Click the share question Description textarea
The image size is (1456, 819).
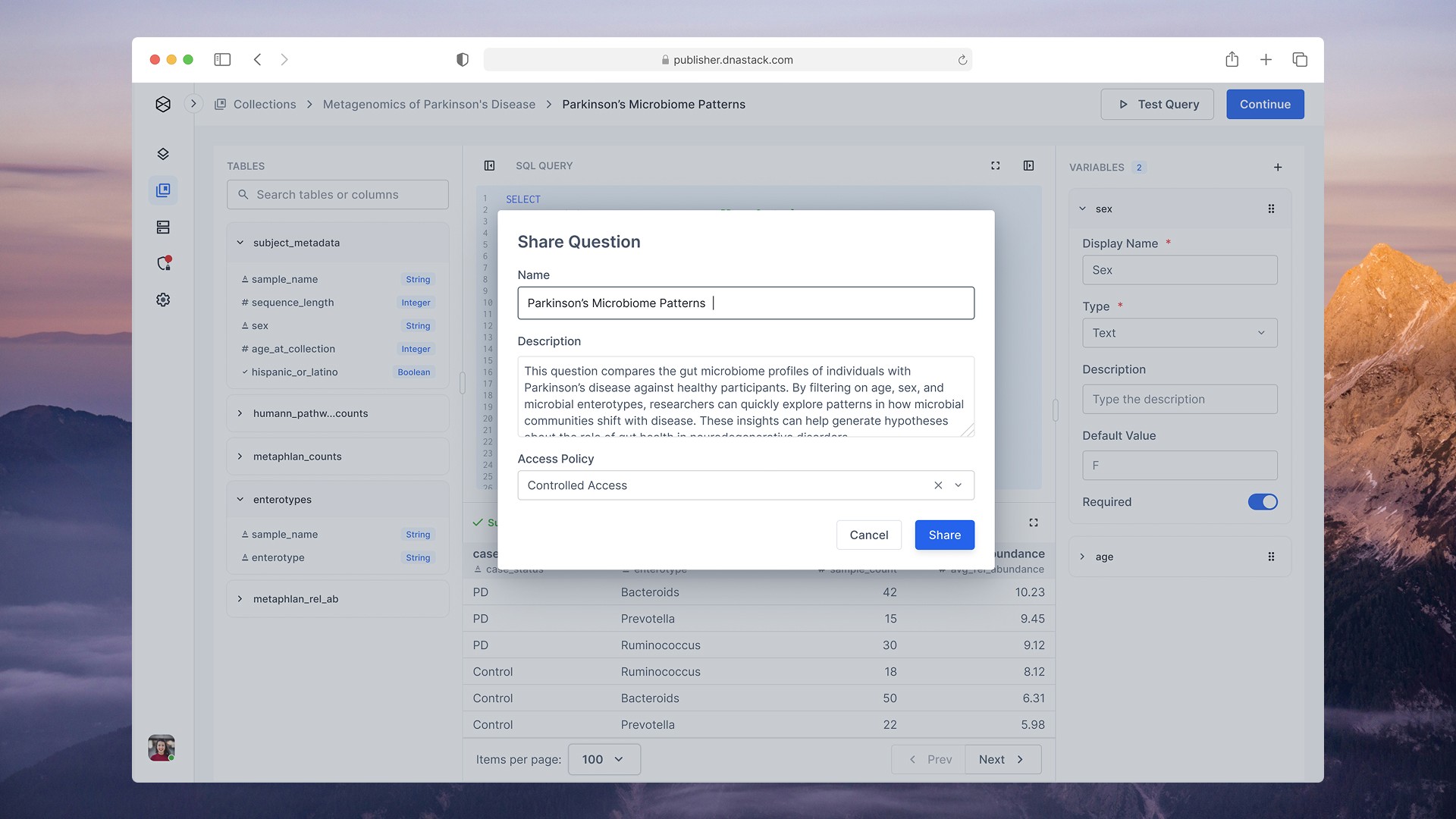[745, 397]
